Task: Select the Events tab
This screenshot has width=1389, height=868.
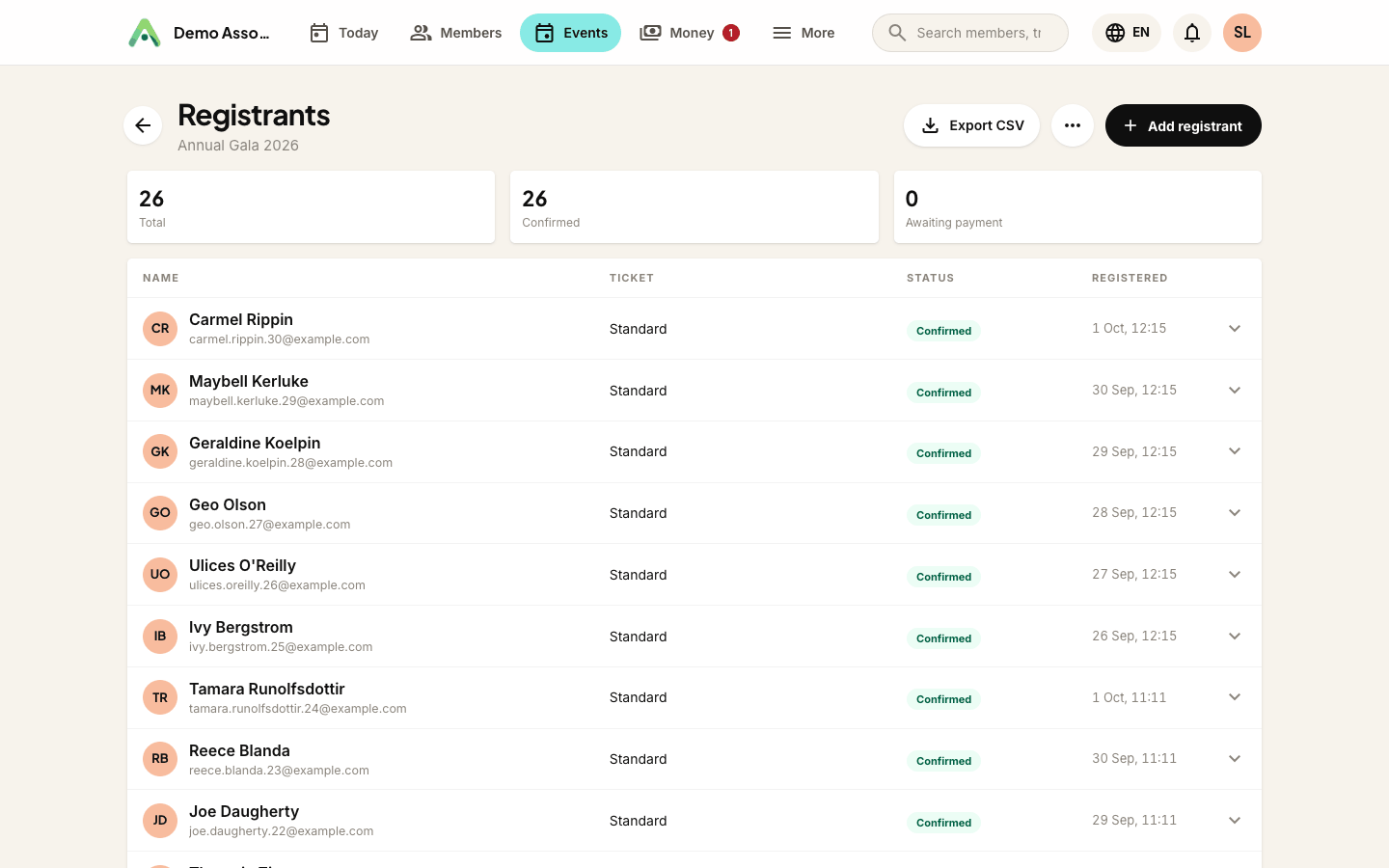Action: (570, 33)
